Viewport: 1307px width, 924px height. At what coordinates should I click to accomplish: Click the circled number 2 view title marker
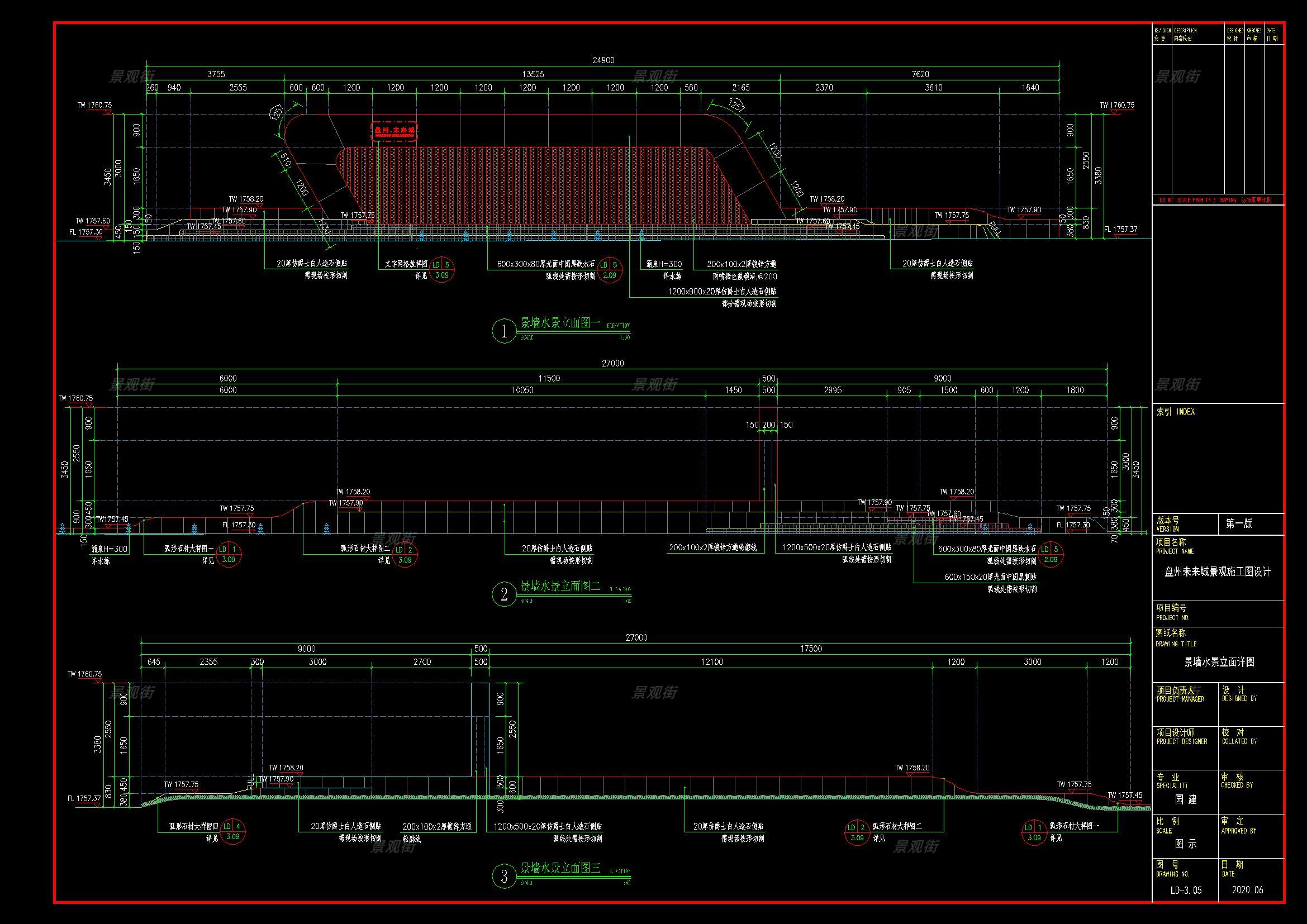504,594
